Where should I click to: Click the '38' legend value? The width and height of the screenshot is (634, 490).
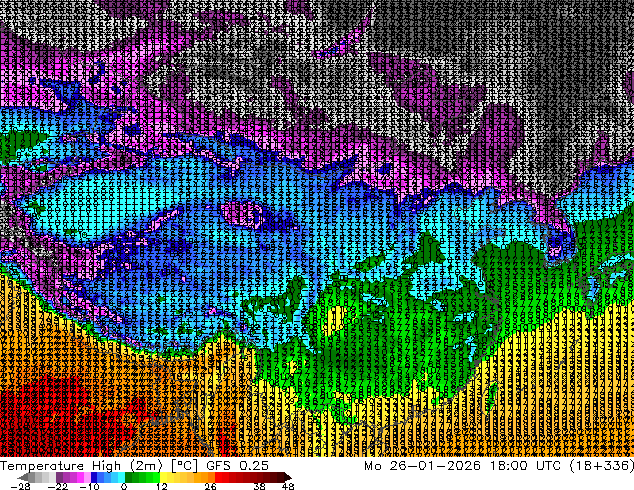(260, 486)
